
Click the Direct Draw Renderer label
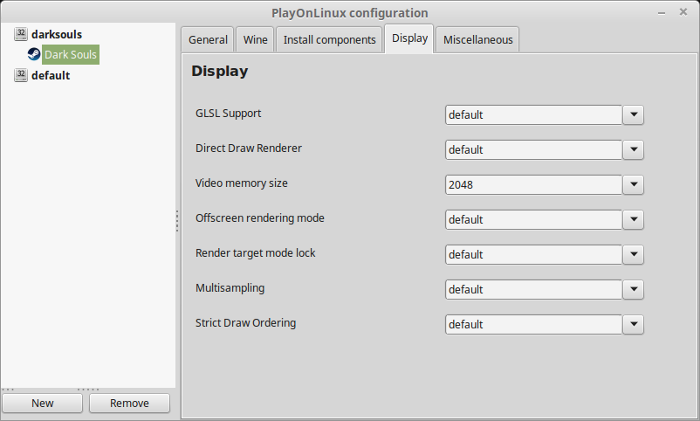click(x=248, y=148)
